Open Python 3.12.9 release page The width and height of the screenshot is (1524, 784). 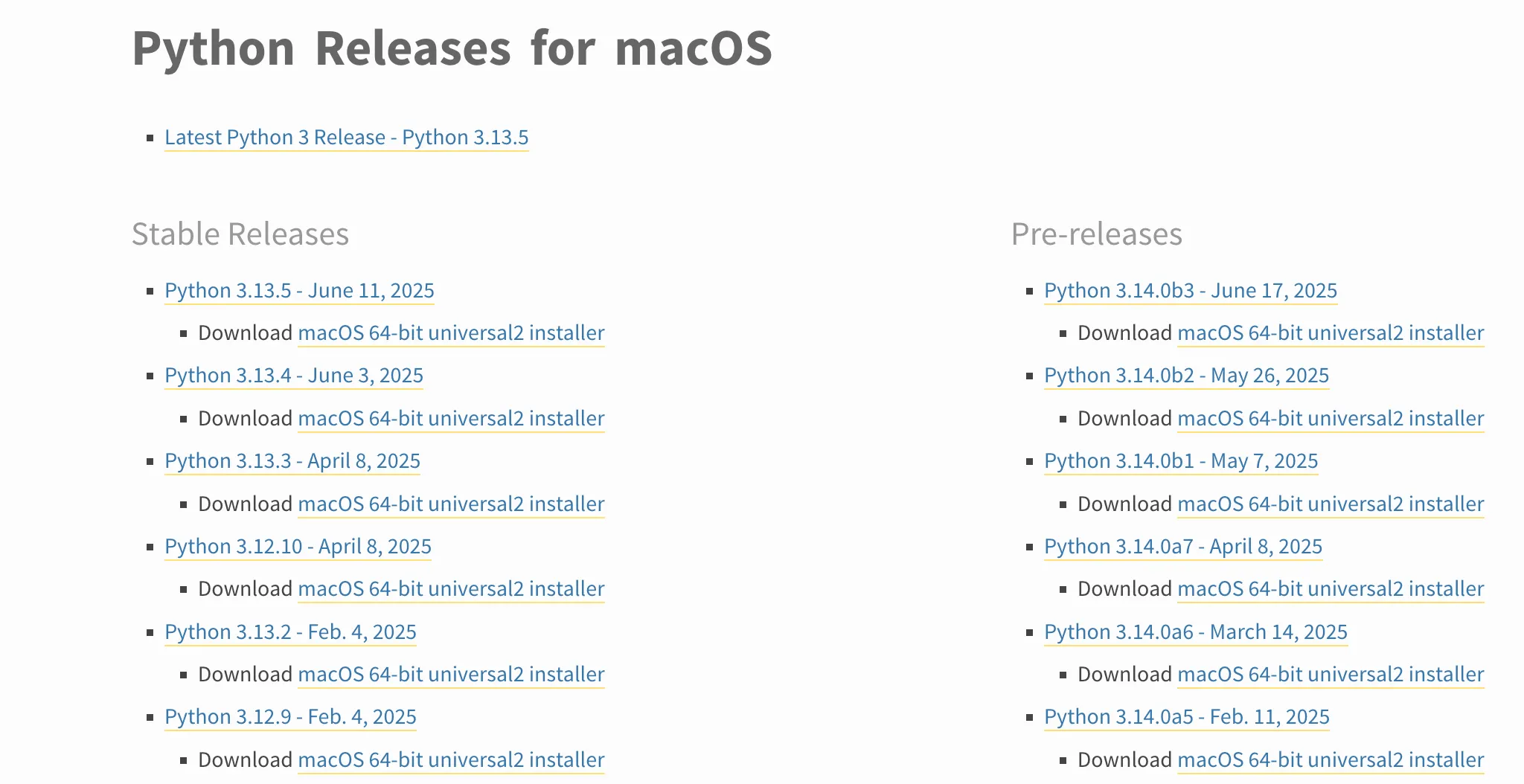coord(290,716)
